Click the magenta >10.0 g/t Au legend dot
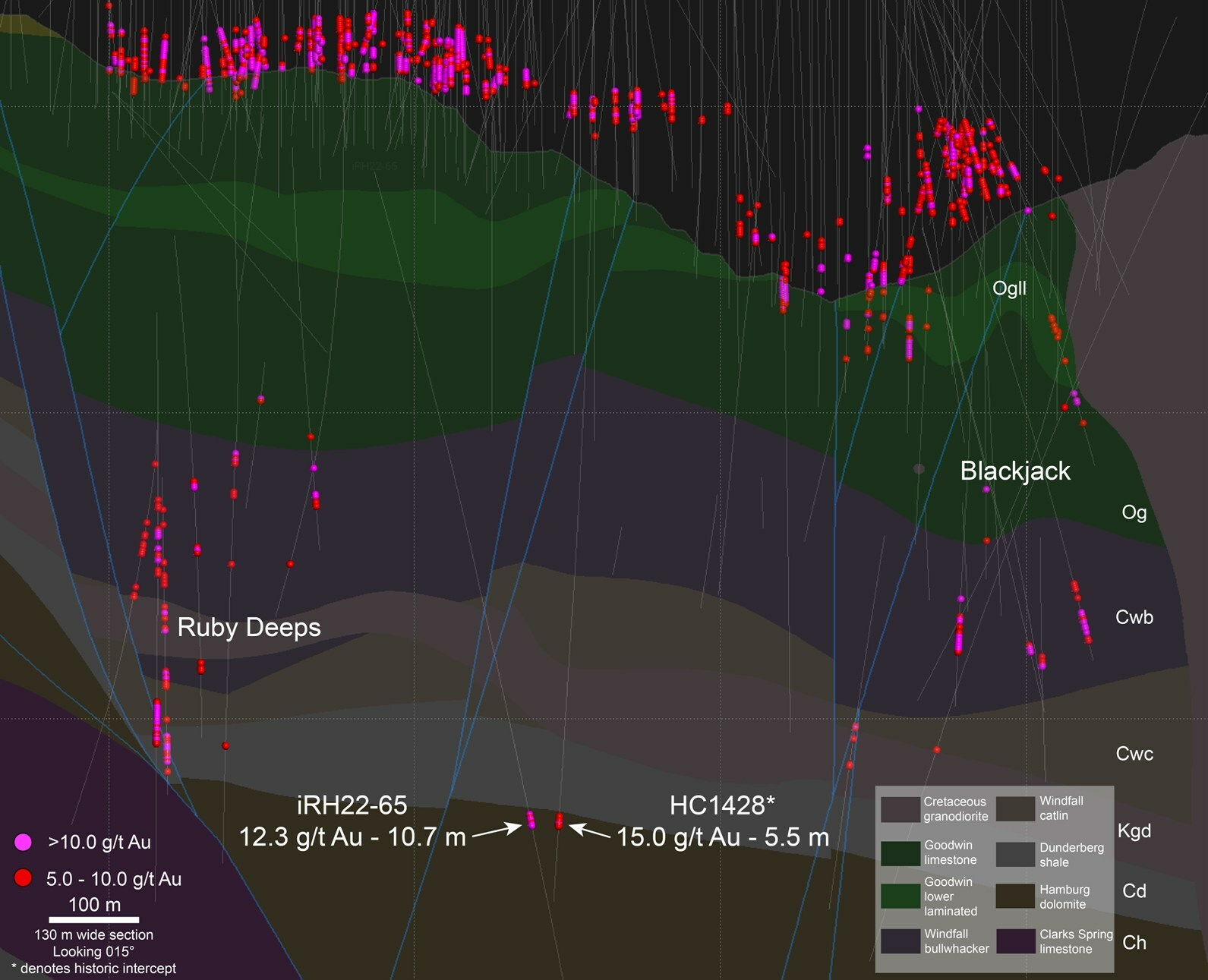The height and width of the screenshot is (980, 1208). (x=24, y=842)
